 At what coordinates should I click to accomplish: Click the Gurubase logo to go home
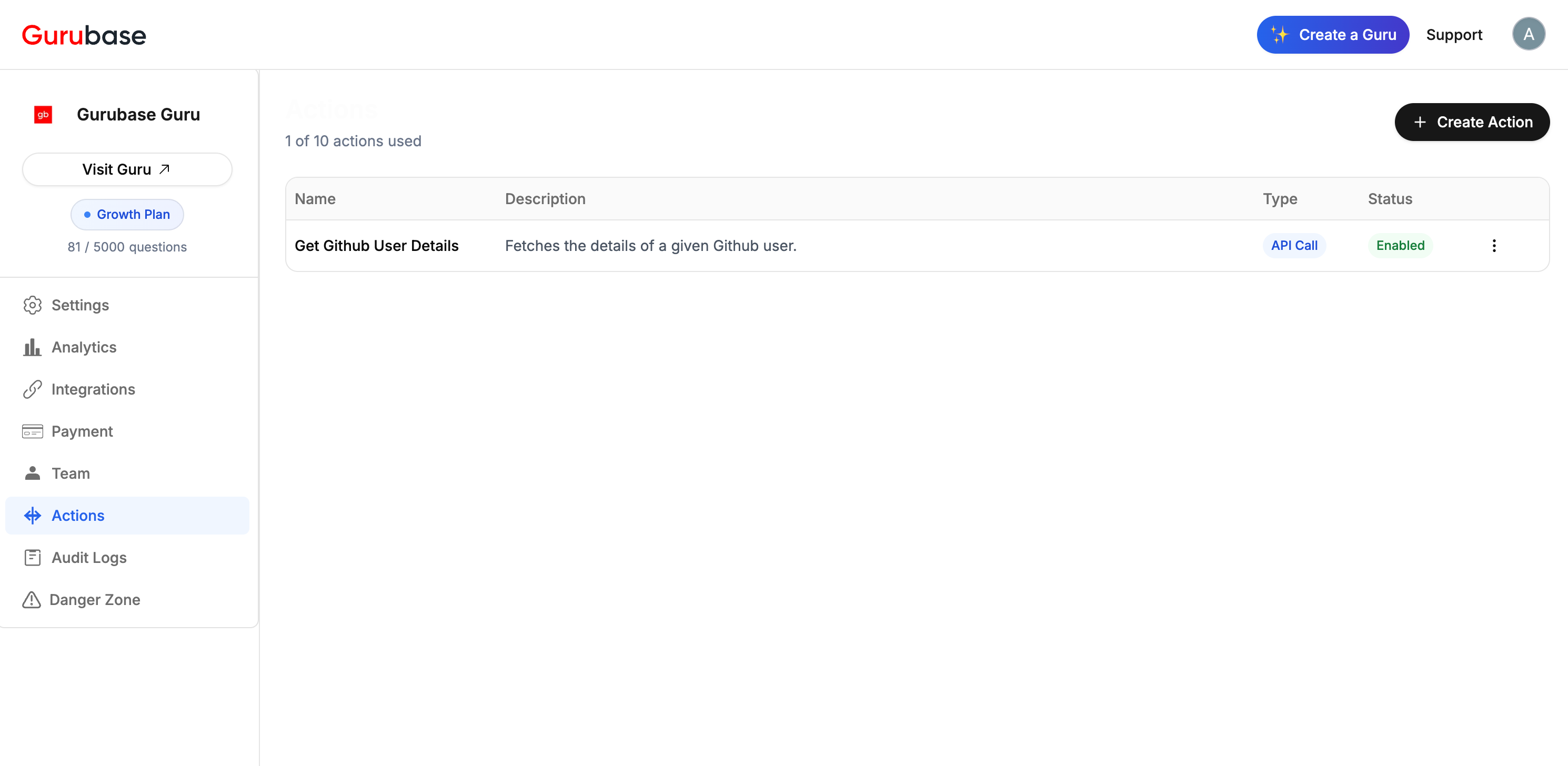84,35
